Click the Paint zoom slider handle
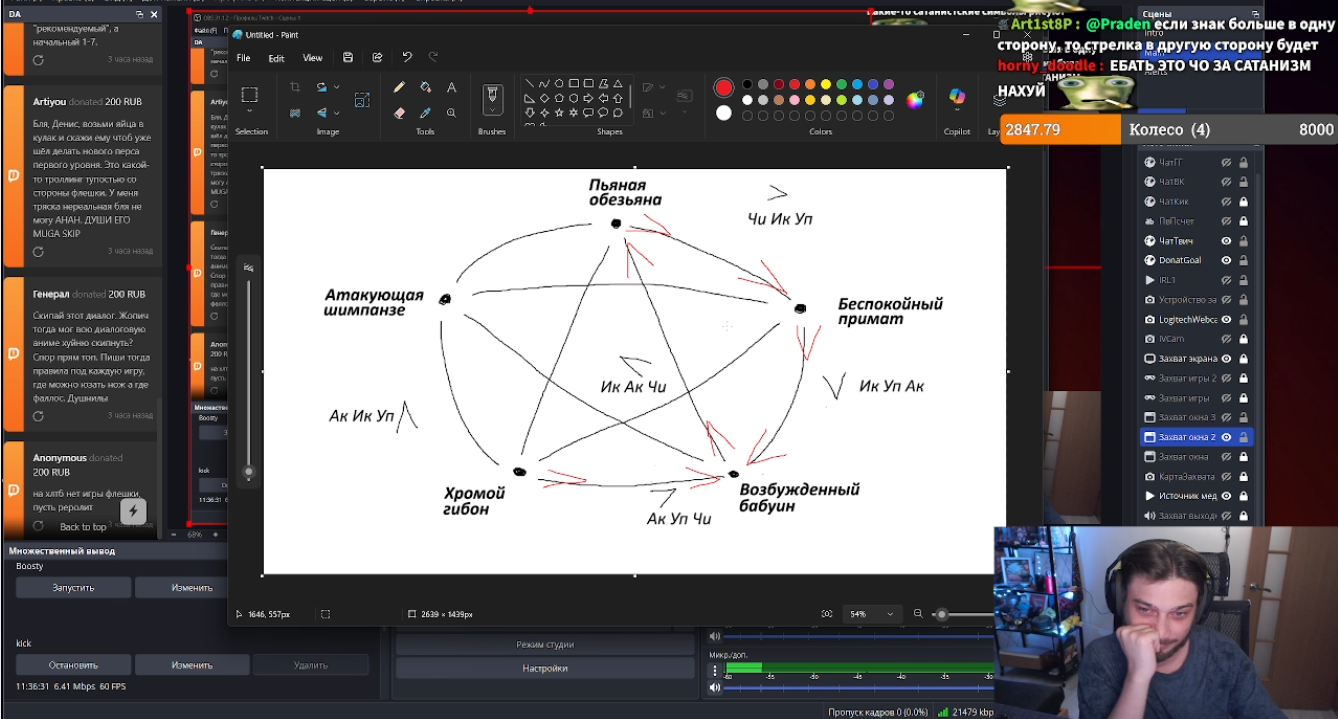This screenshot has height=719, width=1338. click(942, 614)
